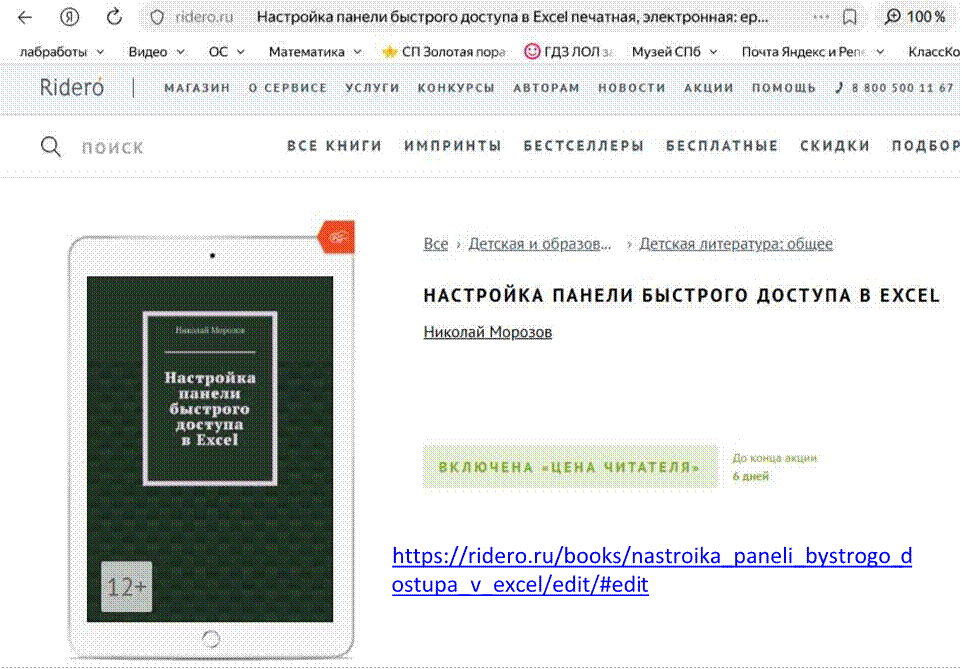Go to the АВТОРАМ section
Screen dimensions: 962x669
pos(546,88)
